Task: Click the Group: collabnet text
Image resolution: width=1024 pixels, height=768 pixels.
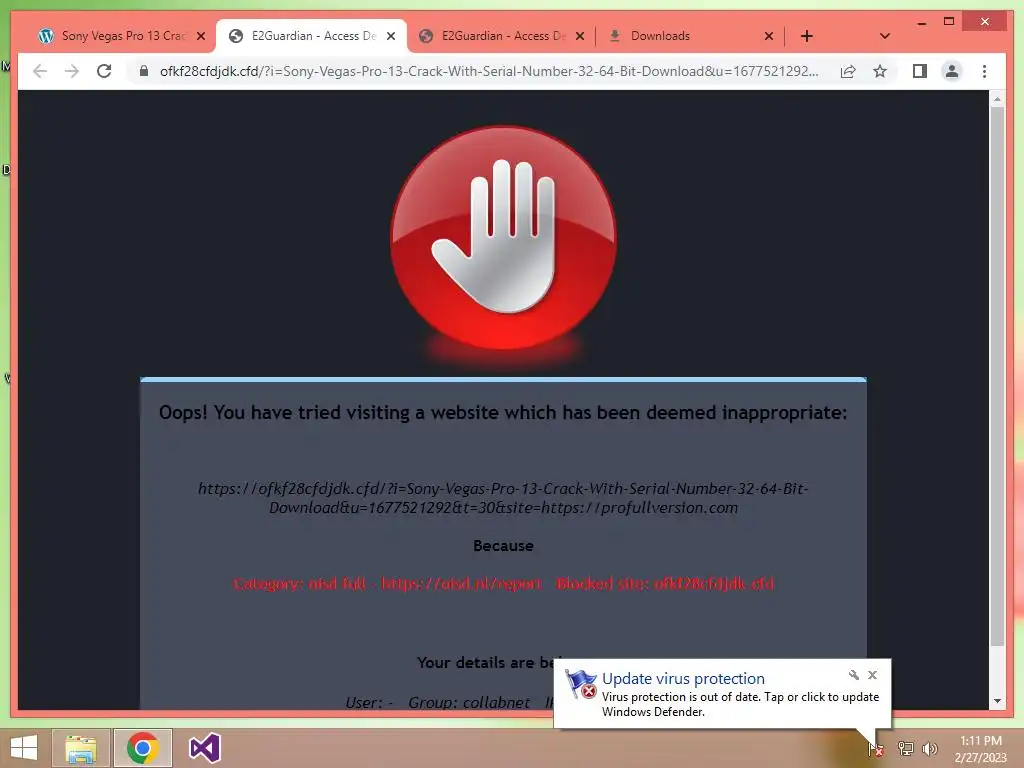Action: tap(469, 702)
